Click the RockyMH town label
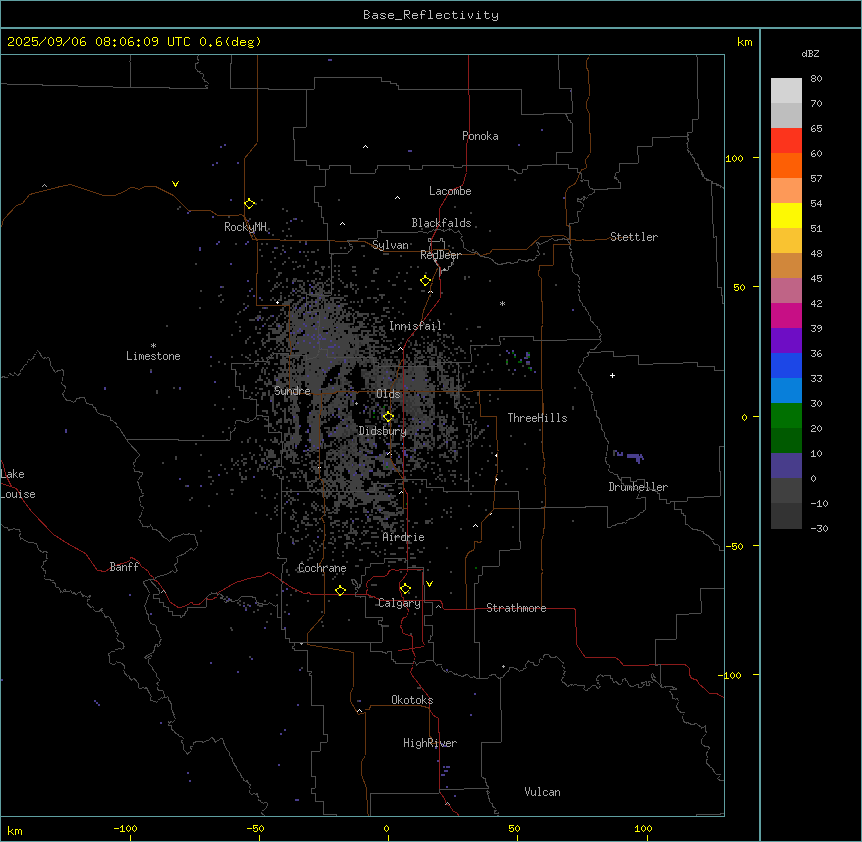The height and width of the screenshot is (842, 862). tap(245, 227)
